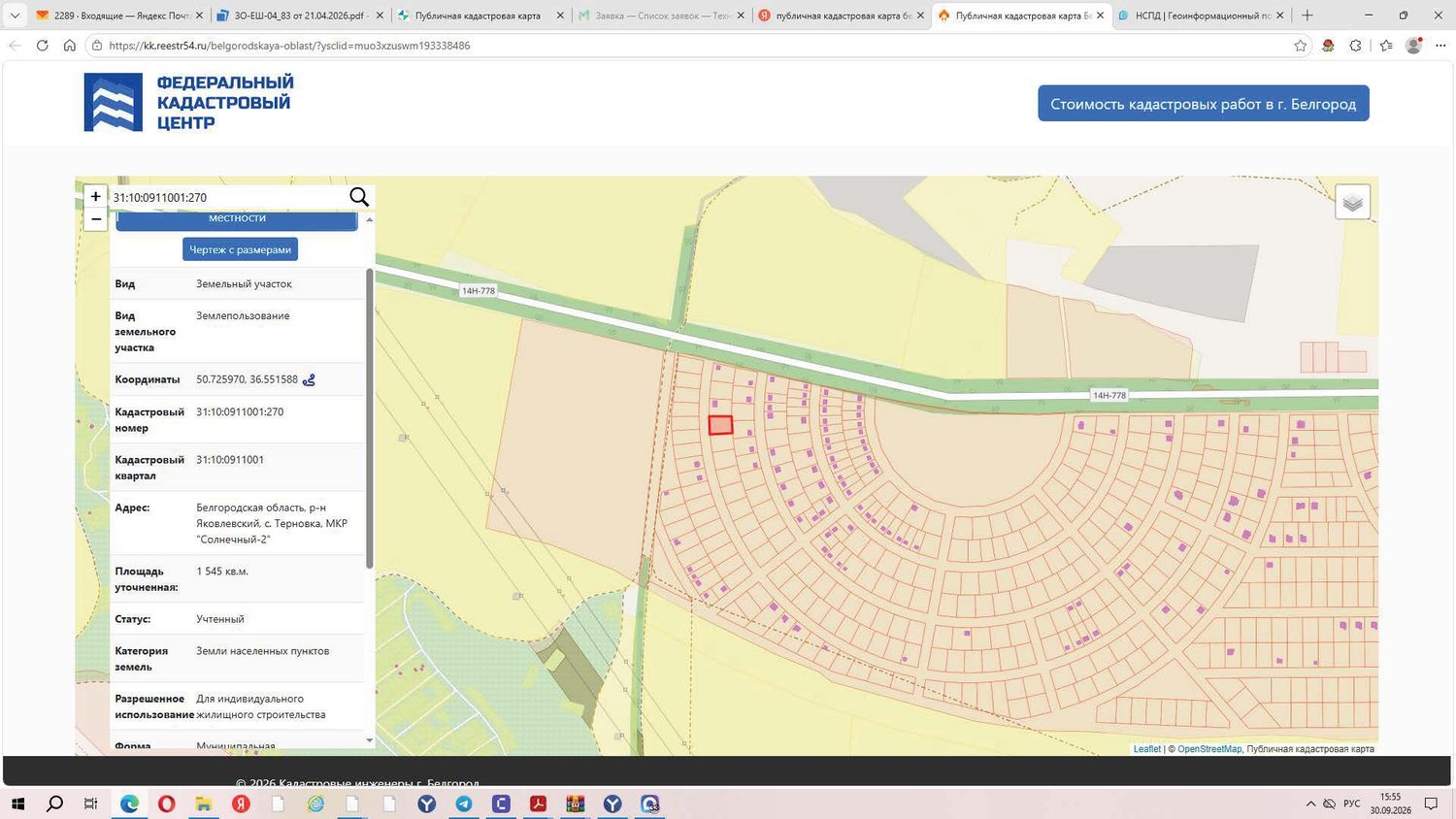Go to the browser home page
Screen dimensions: 1456x819
coord(69,46)
